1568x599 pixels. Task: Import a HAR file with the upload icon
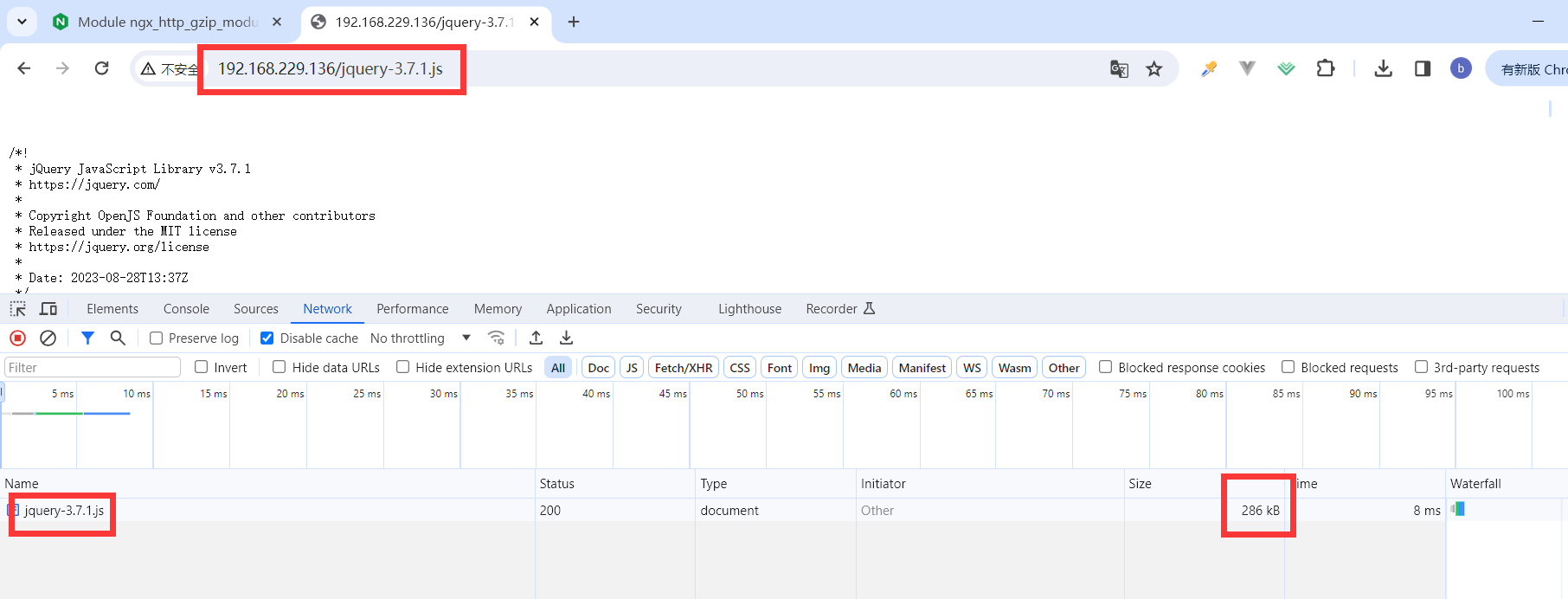[x=537, y=338]
